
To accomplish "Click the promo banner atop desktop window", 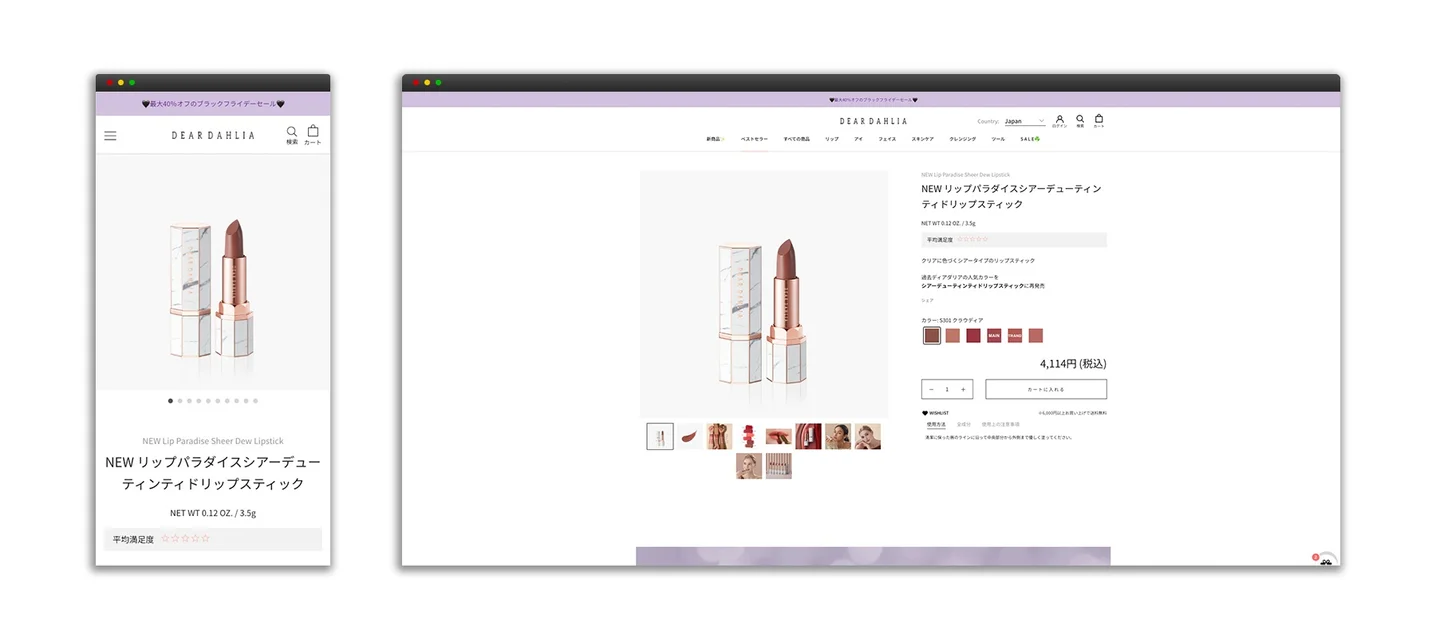I will (871, 99).
